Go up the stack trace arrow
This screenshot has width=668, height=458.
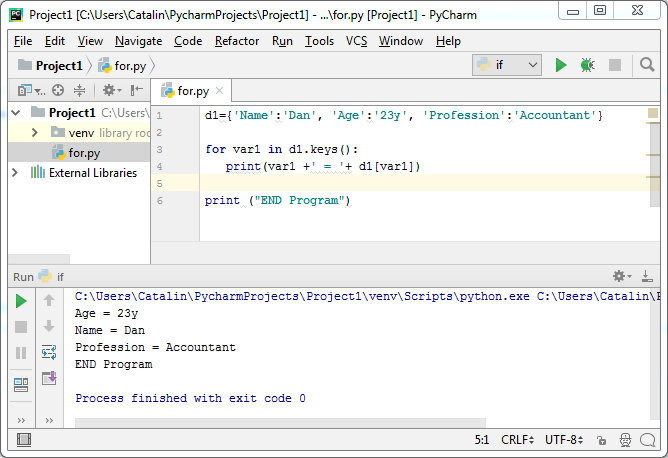pyautogui.click(x=49, y=300)
